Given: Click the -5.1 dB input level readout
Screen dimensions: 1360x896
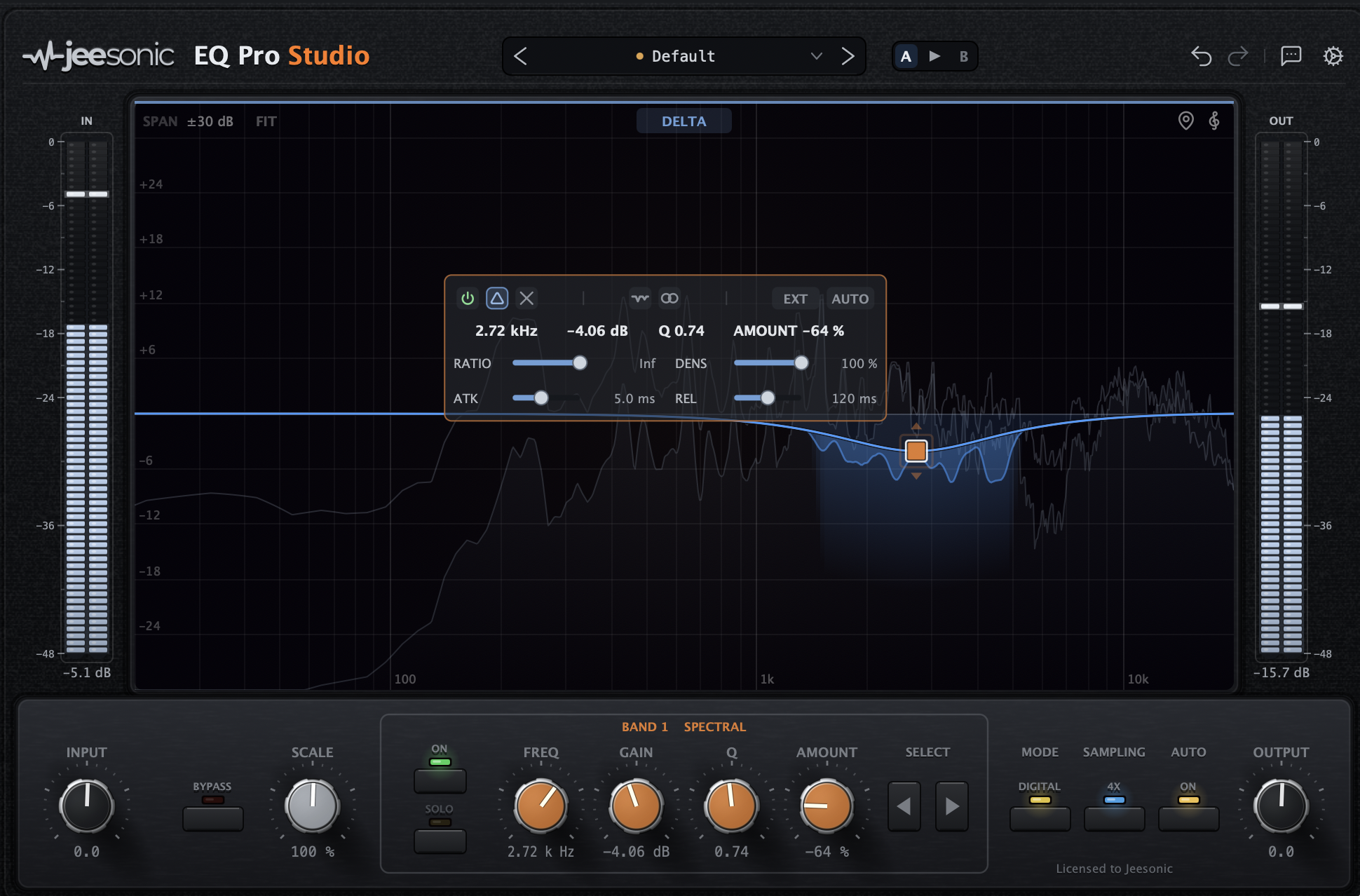Looking at the screenshot, I should pyautogui.click(x=87, y=672).
